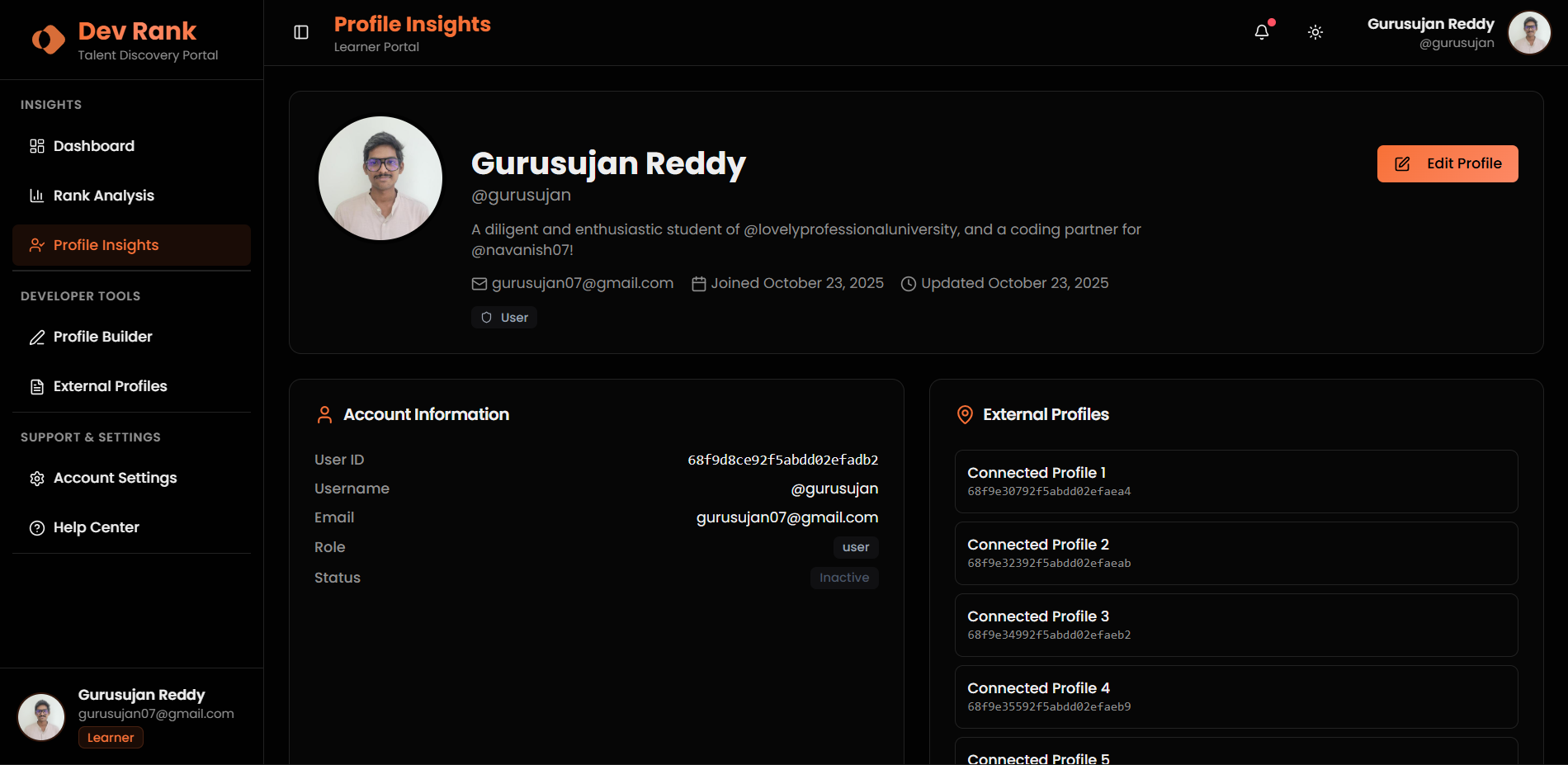Image resolution: width=1568 pixels, height=765 pixels.
Task: Go to External Profiles in sidebar
Action: click(x=131, y=386)
